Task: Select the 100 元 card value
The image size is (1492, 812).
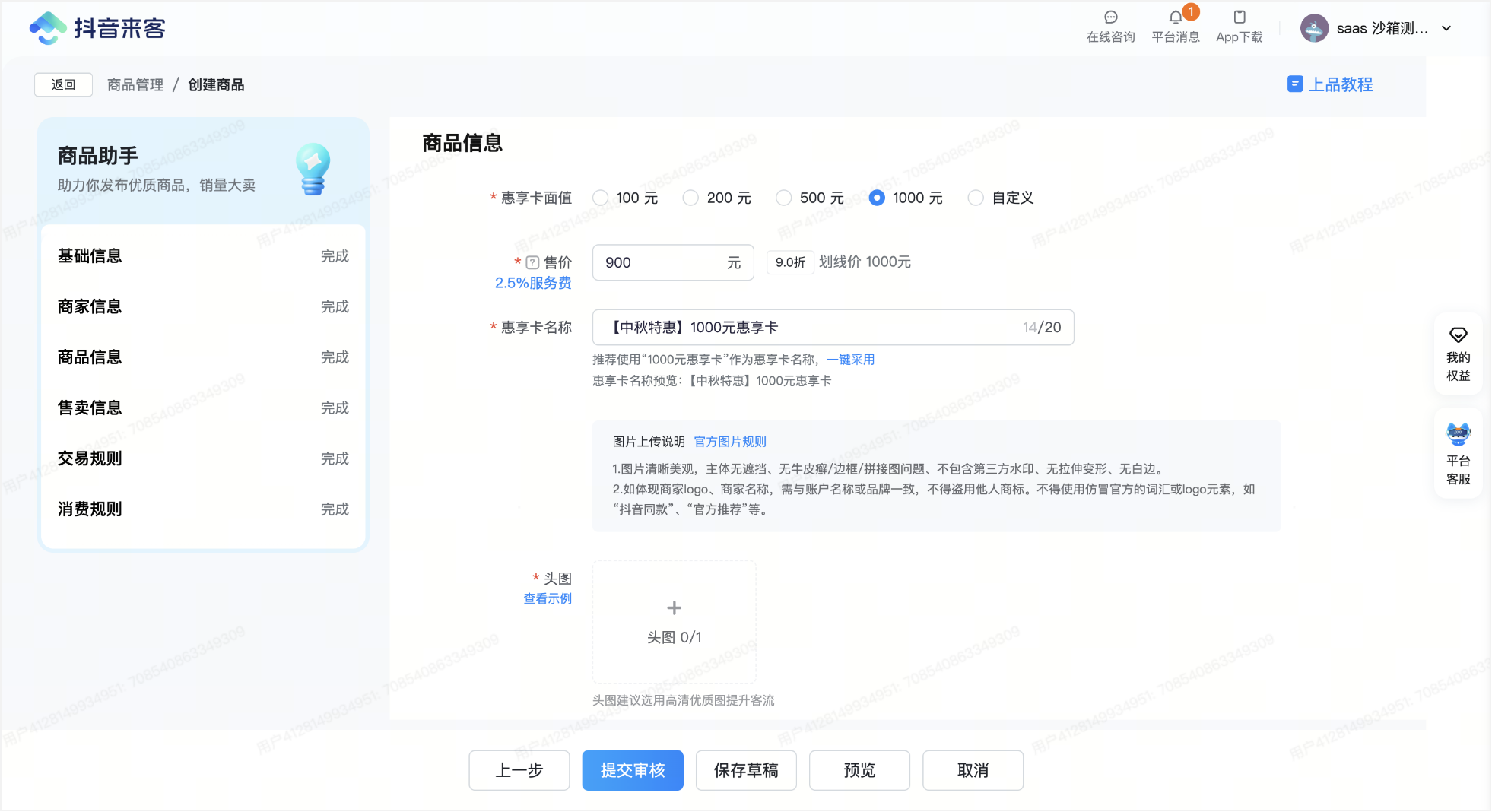Action: 601,198
